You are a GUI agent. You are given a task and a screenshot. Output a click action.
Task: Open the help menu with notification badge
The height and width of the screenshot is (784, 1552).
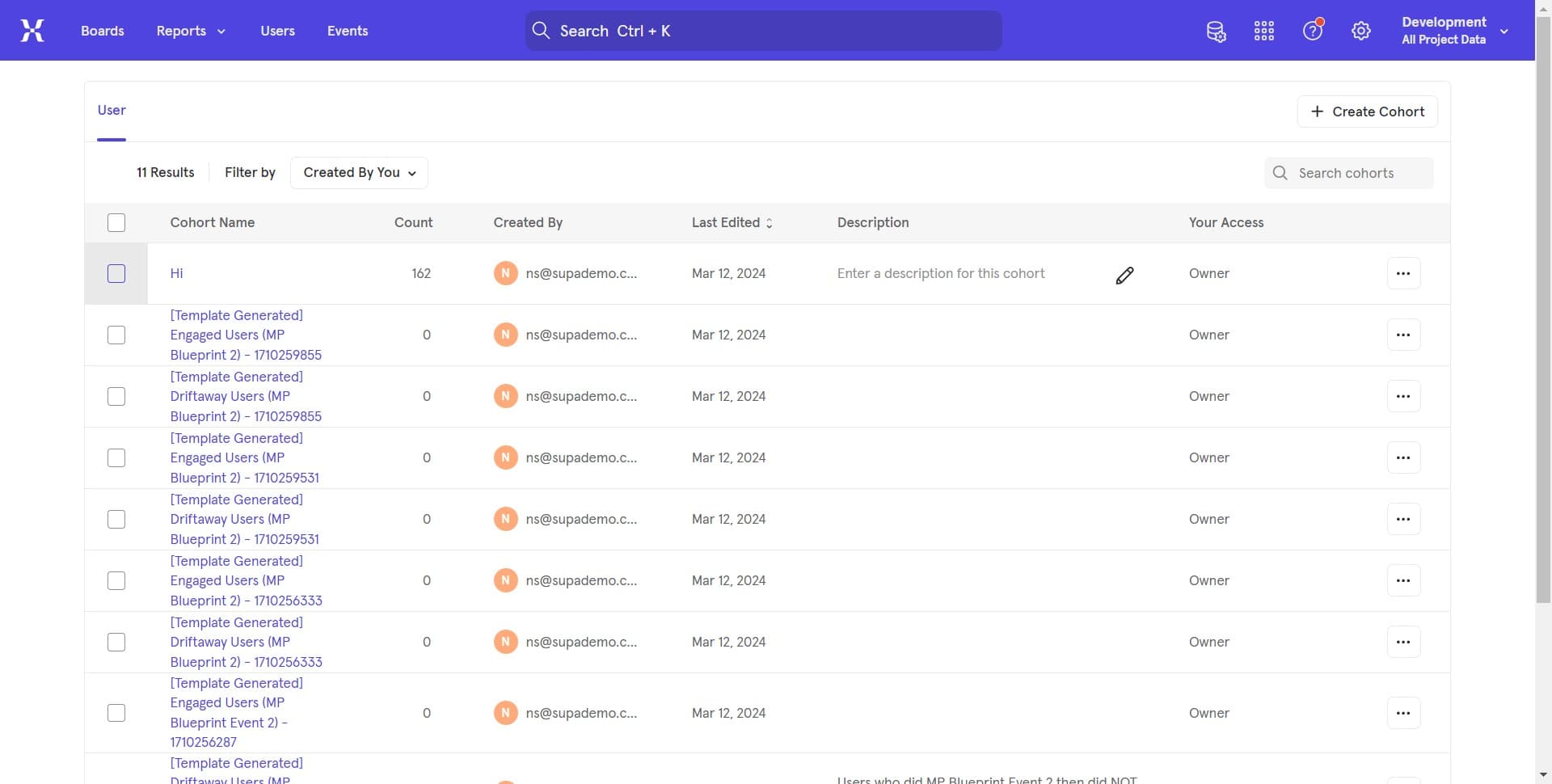(x=1312, y=31)
